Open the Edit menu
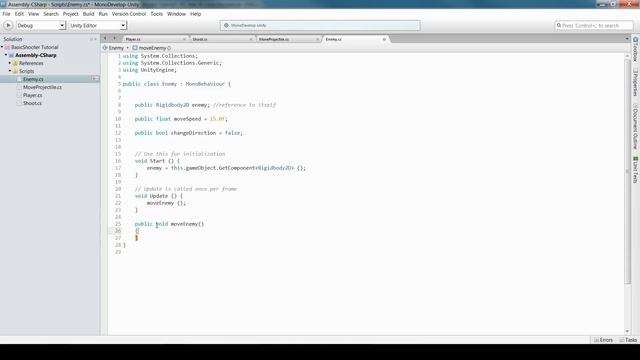 point(19,14)
